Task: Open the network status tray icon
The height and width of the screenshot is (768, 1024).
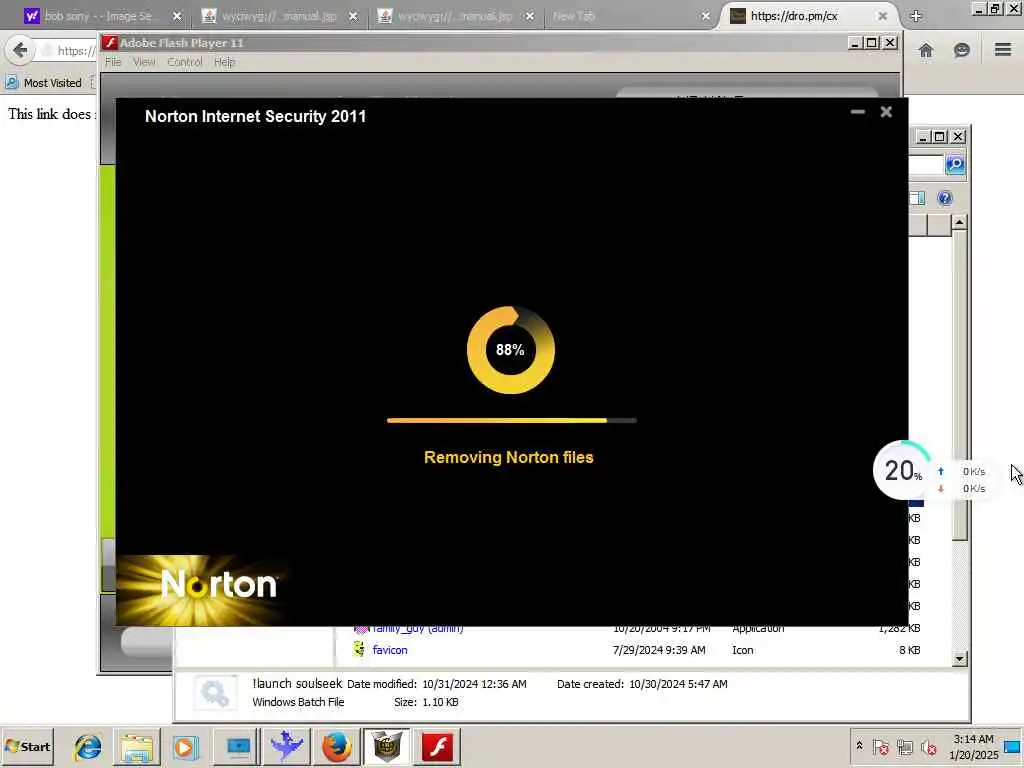Action: (x=904, y=746)
